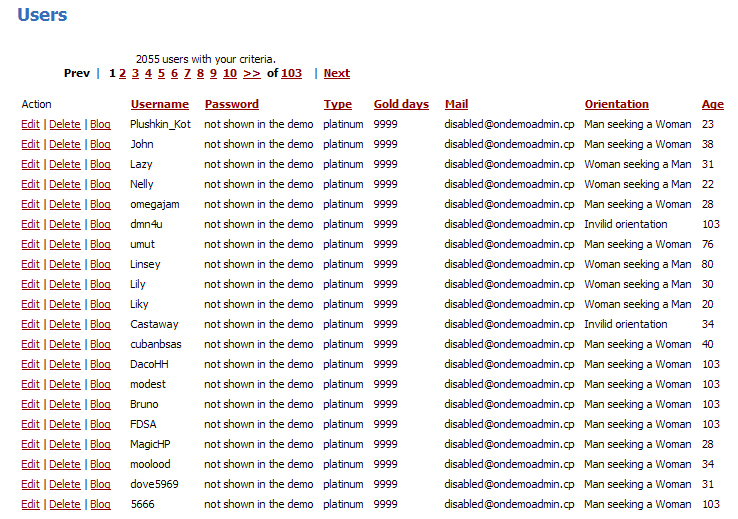The width and height of the screenshot is (738, 519).
Task: Edit user modest
Action: (30, 384)
